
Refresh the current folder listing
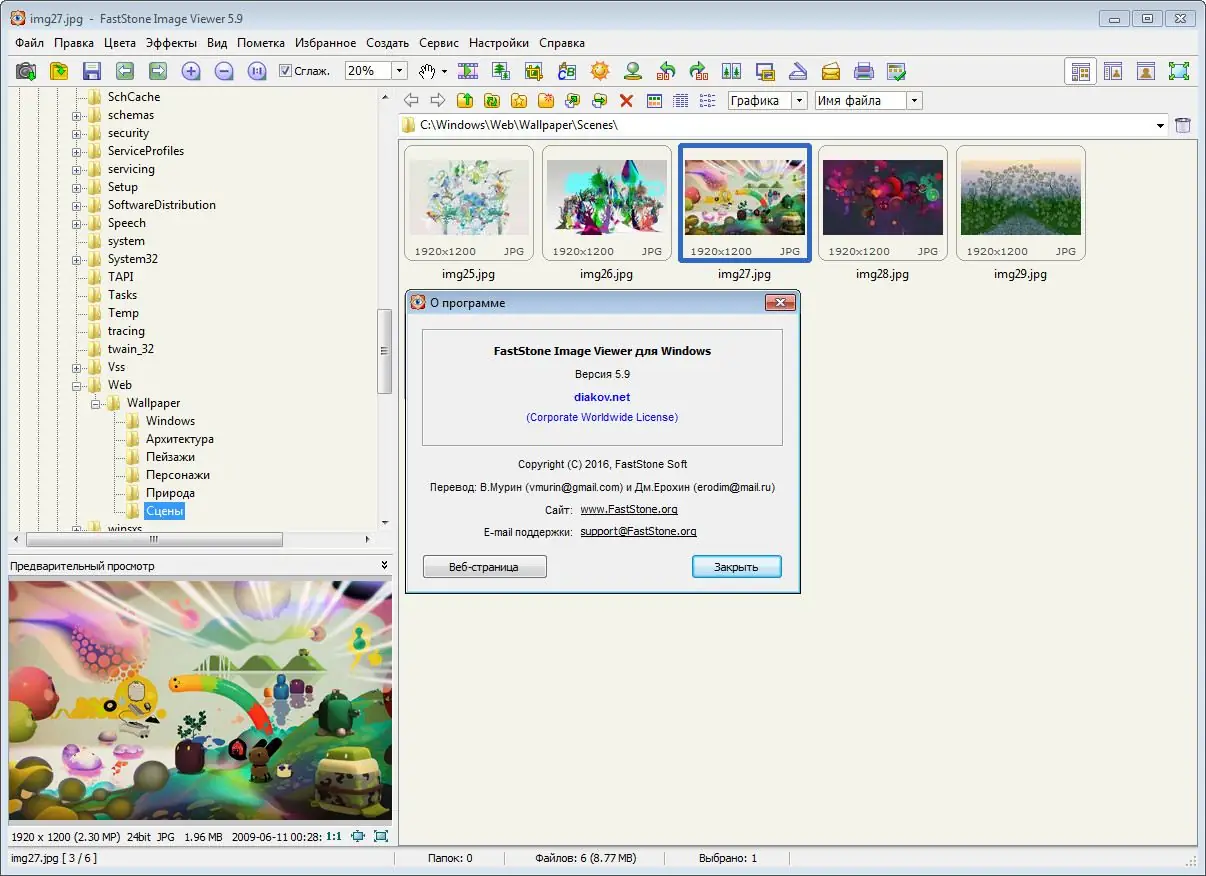489,100
